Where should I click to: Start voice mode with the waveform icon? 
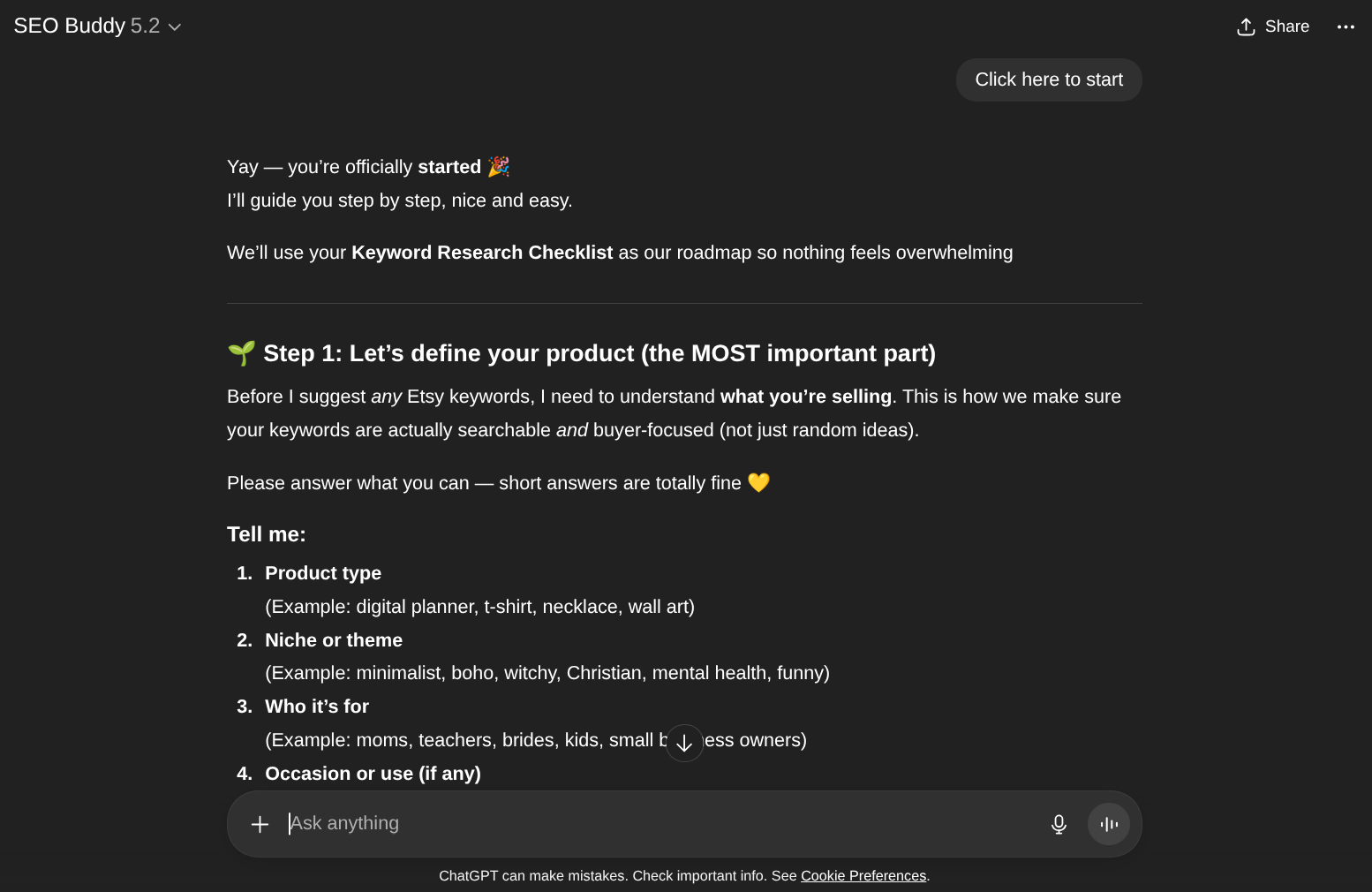1109,824
